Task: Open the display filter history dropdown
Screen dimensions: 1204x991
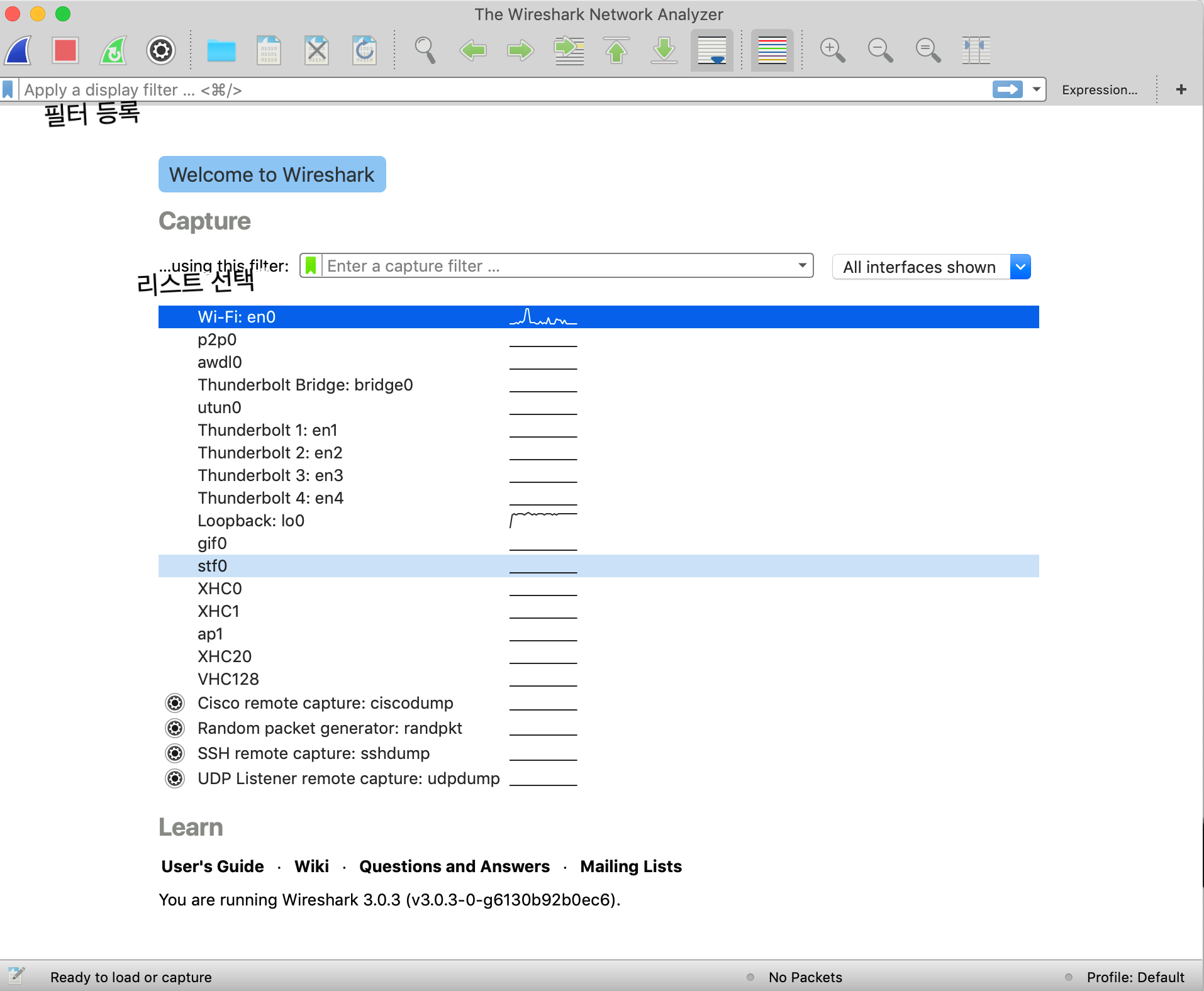Action: point(1036,89)
